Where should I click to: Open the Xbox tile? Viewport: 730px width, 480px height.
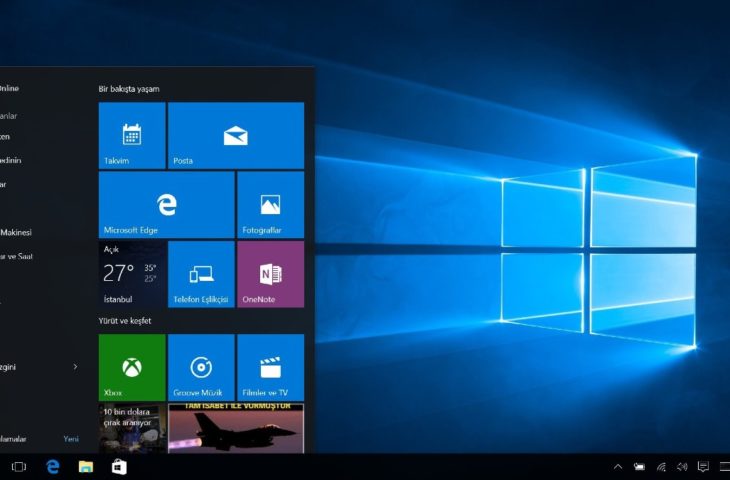(x=132, y=367)
